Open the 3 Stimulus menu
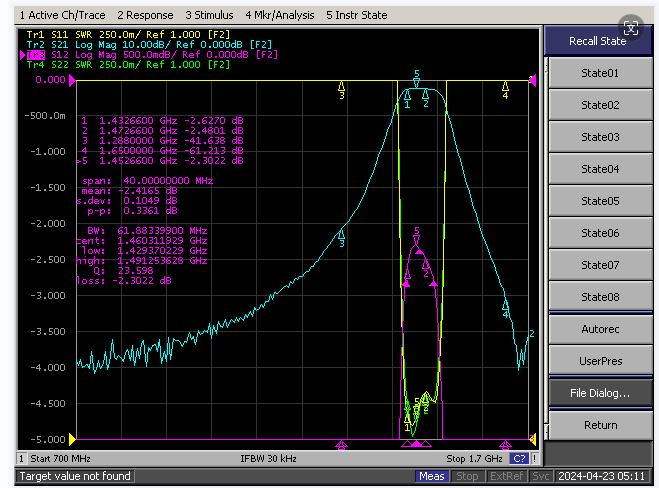The height and width of the screenshot is (488, 659). [x=209, y=15]
